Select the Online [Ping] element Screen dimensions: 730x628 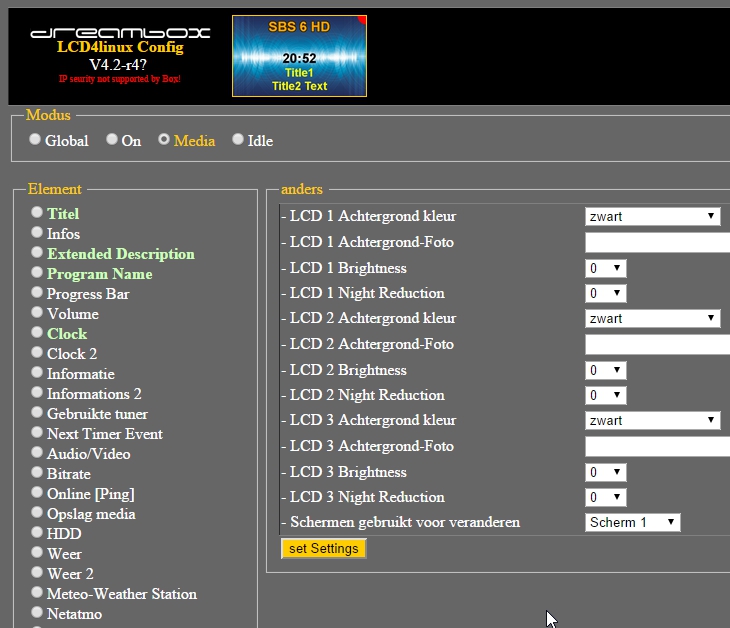(x=37, y=492)
